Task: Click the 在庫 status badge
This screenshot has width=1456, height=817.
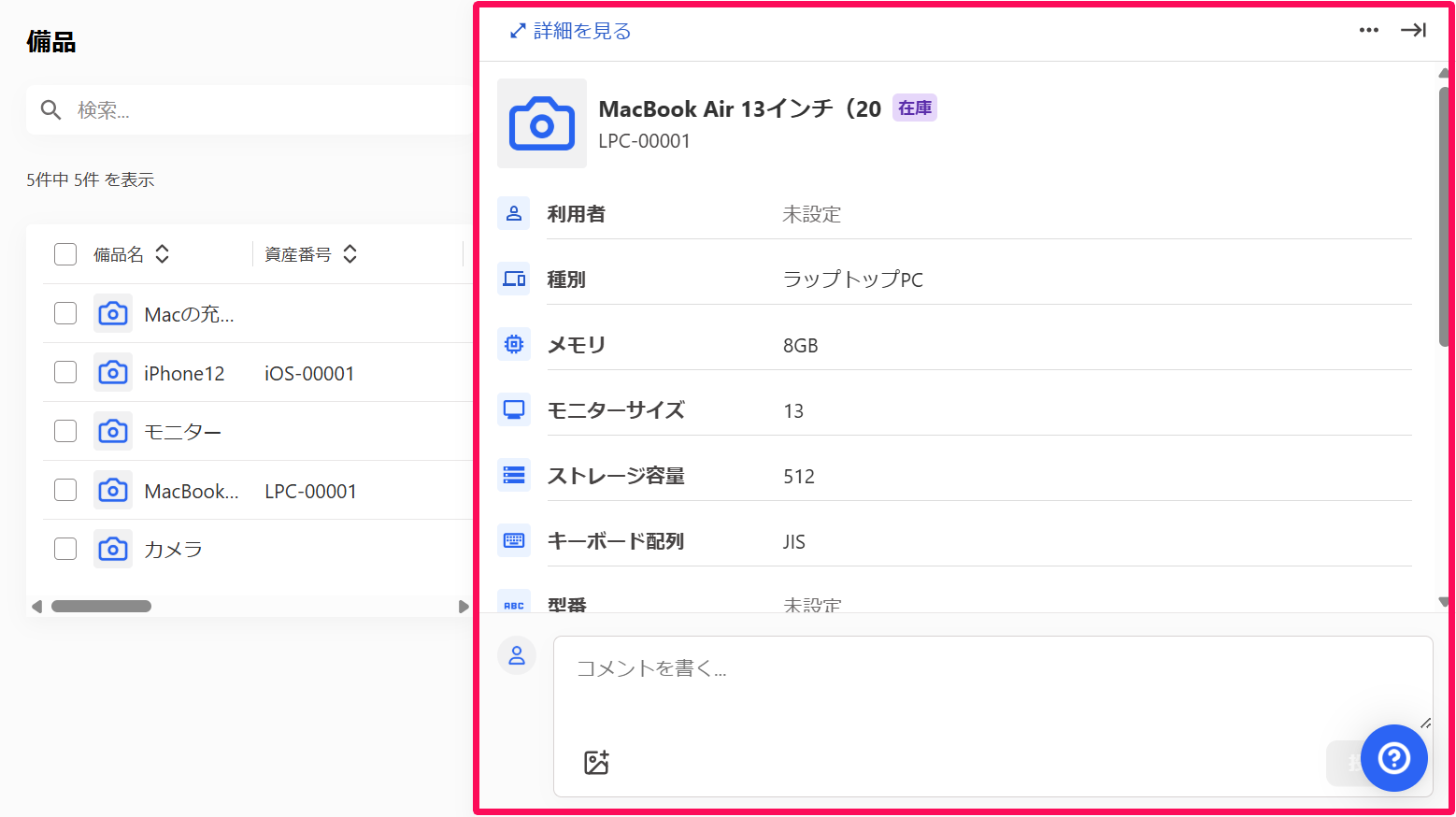Action: pos(915,108)
